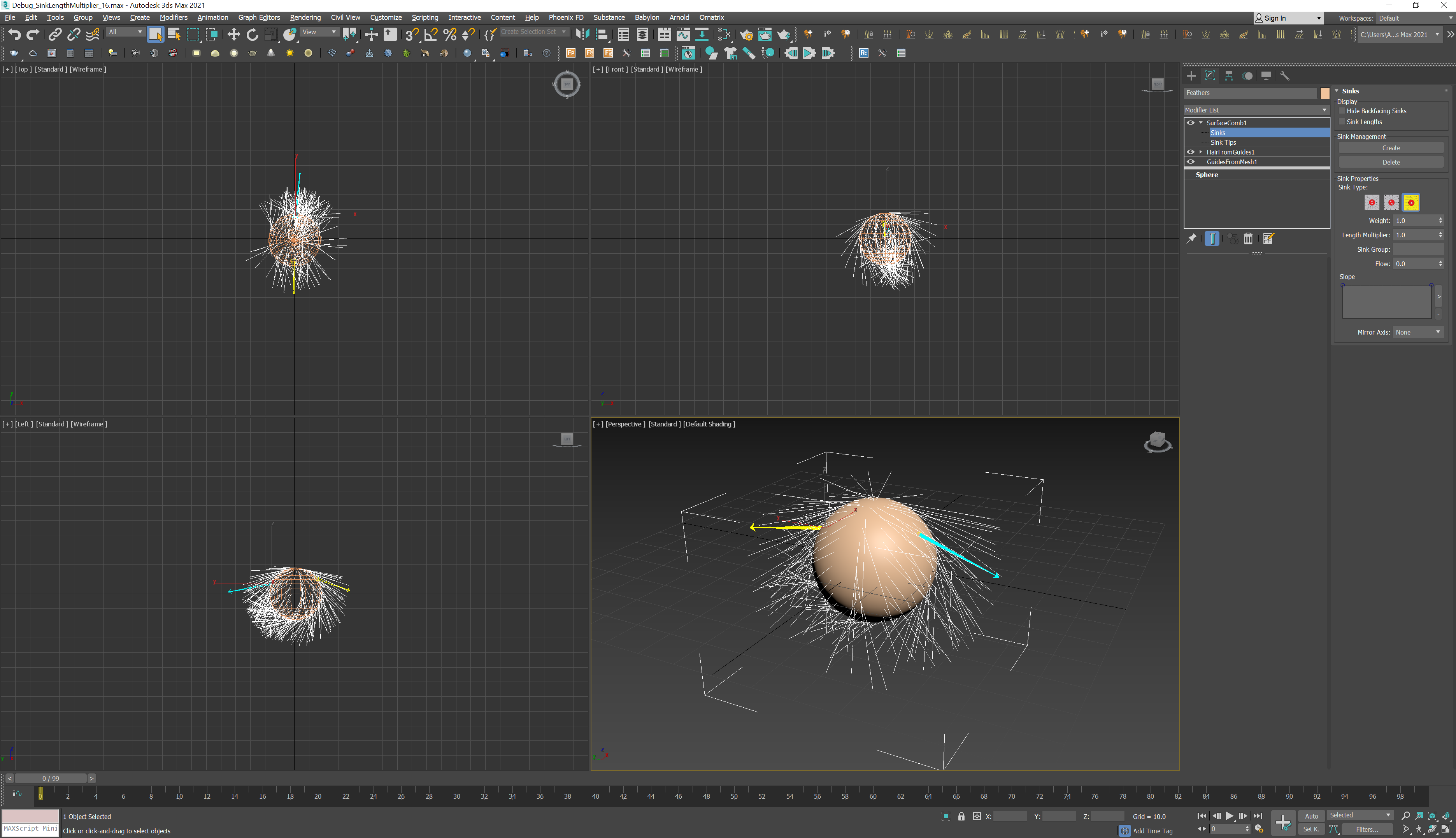Click the Play Animation button
The width and height of the screenshot is (1456, 838).
tap(1229, 816)
